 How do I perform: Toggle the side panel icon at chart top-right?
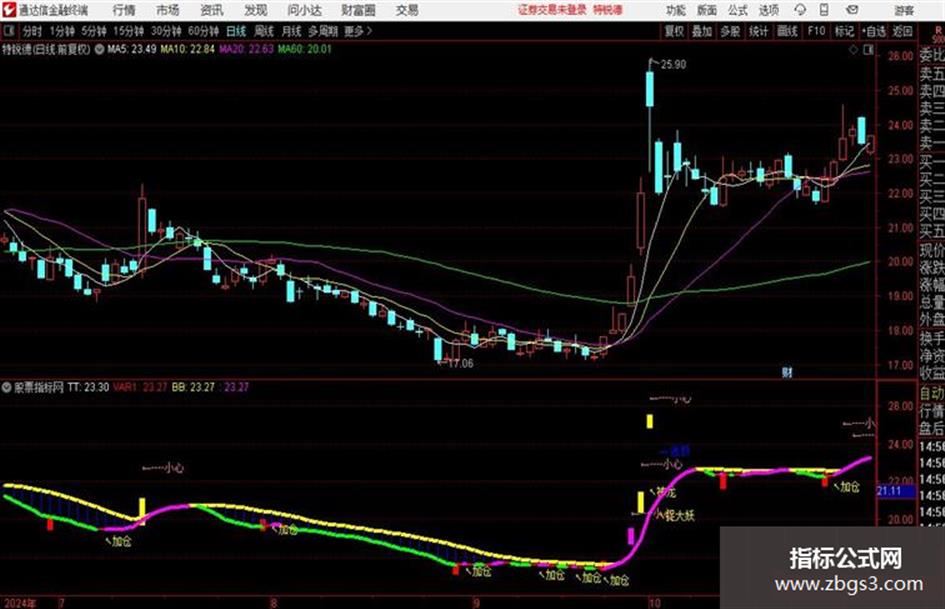tap(868, 50)
